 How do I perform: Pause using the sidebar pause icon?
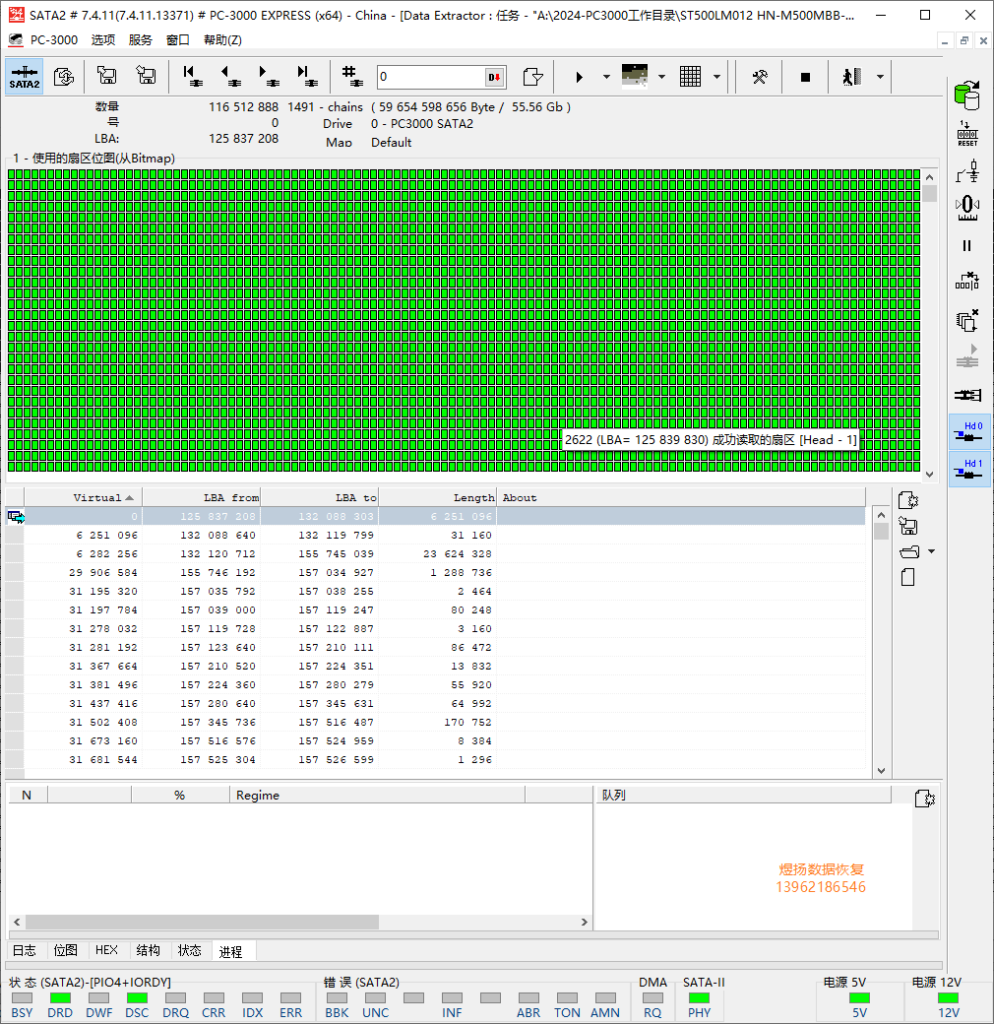click(967, 246)
